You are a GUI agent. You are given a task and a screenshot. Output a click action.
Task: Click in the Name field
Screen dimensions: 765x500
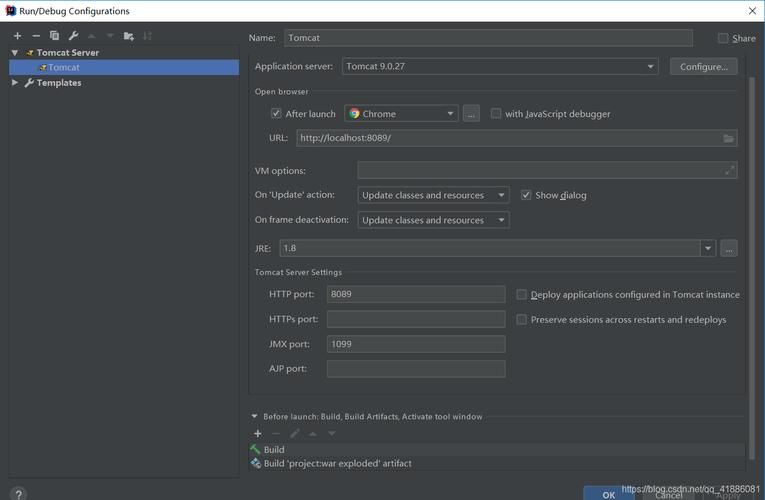tap(488, 38)
